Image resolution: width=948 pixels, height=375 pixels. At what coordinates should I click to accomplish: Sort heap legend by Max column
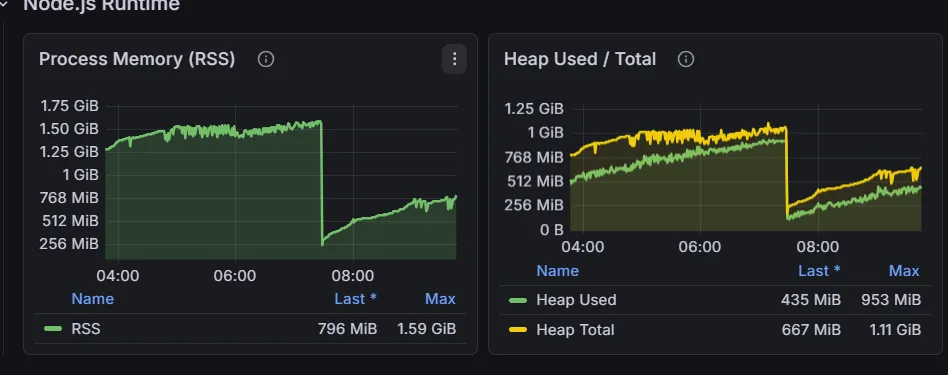(x=904, y=270)
